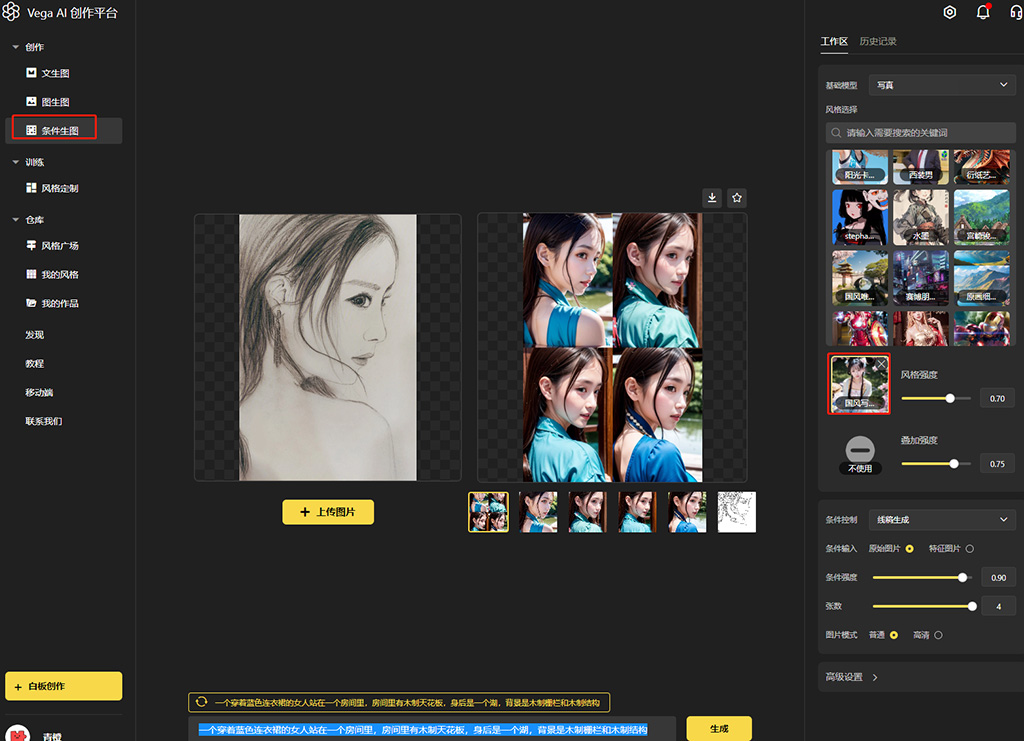Select the 特征图片 radio option
This screenshot has width=1024, height=741.
969,548
